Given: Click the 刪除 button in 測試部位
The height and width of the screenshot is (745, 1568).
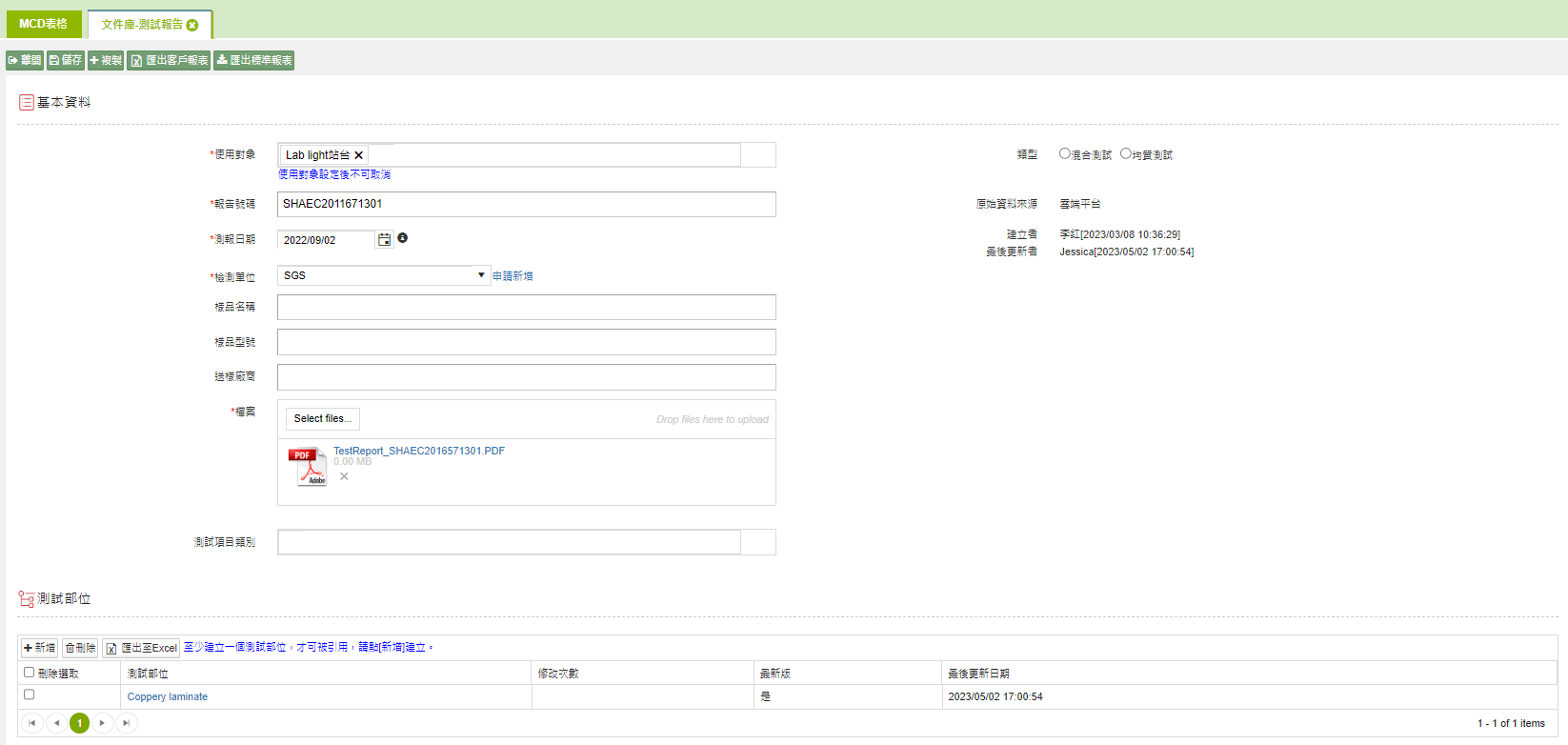Looking at the screenshot, I should 80,648.
